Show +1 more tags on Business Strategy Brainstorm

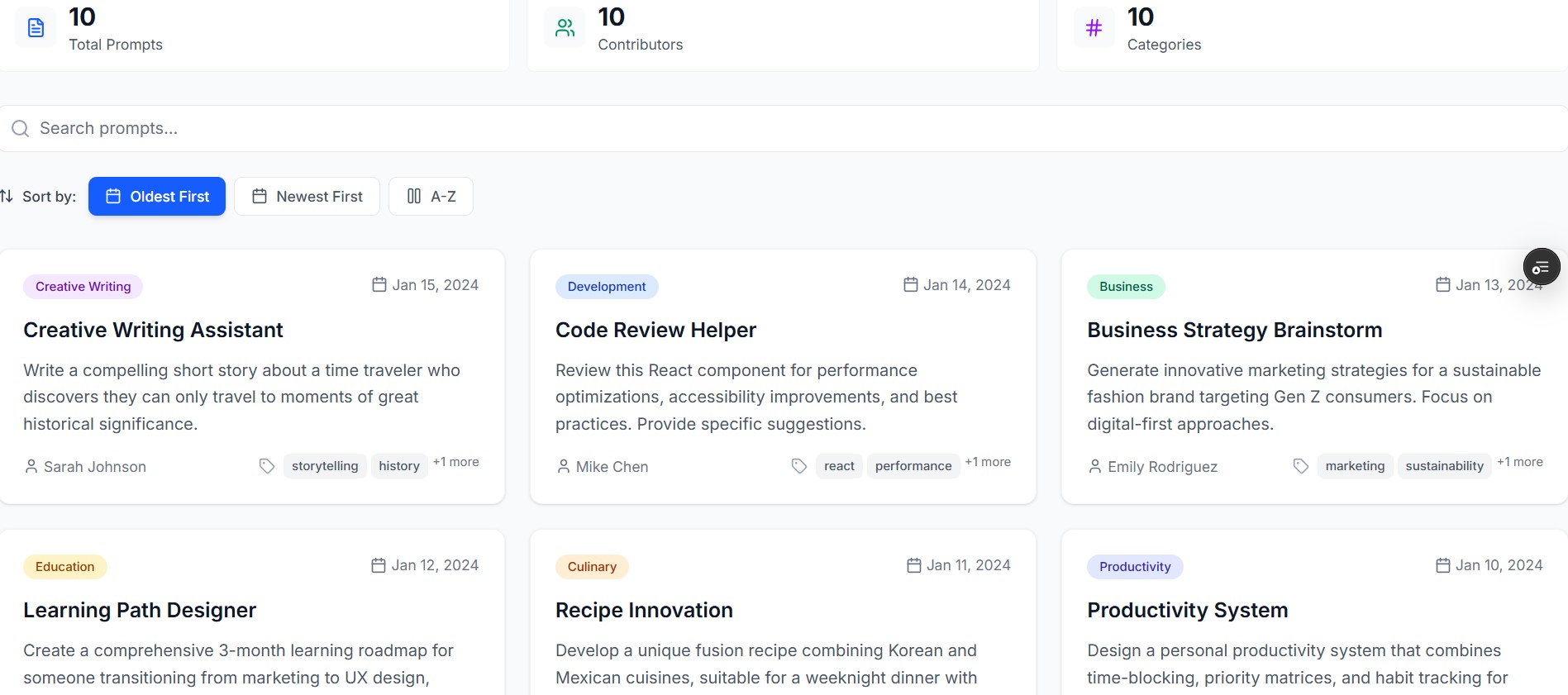1520,462
